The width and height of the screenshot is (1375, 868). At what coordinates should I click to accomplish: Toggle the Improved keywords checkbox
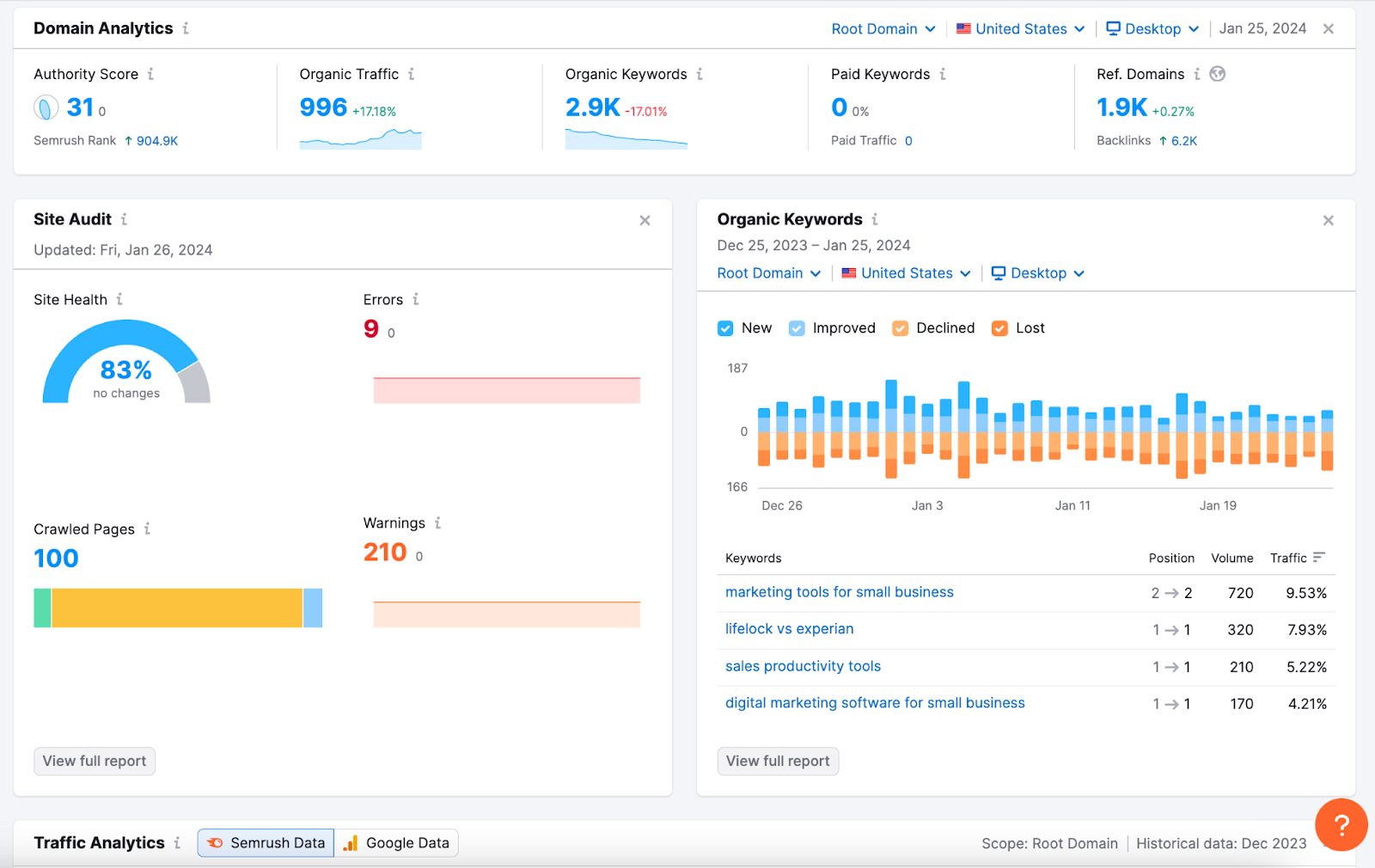(x=797, y=328)
